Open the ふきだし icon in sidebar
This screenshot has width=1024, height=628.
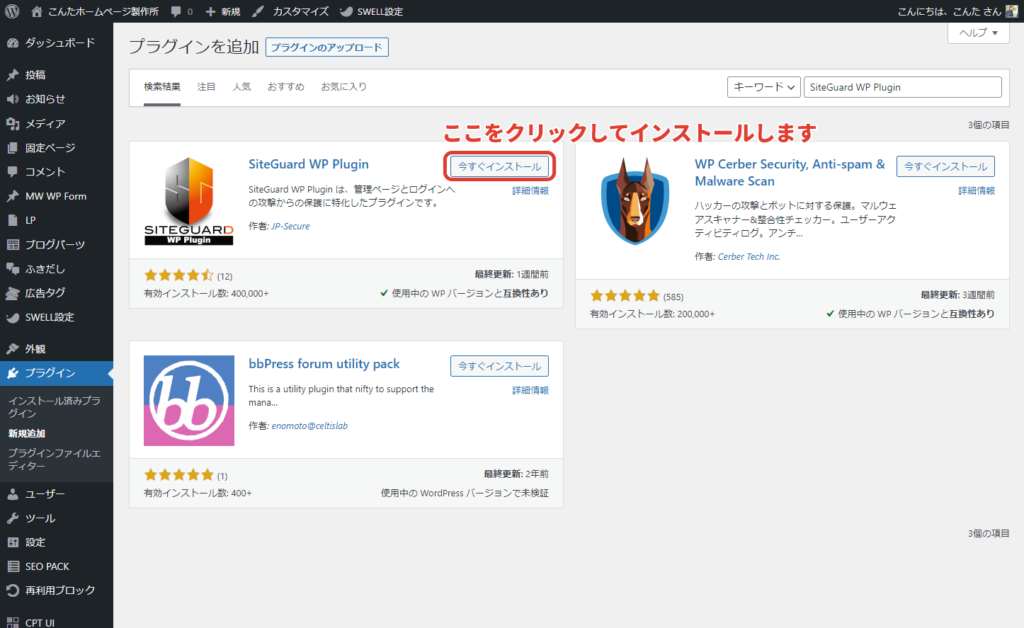[12, 268]
